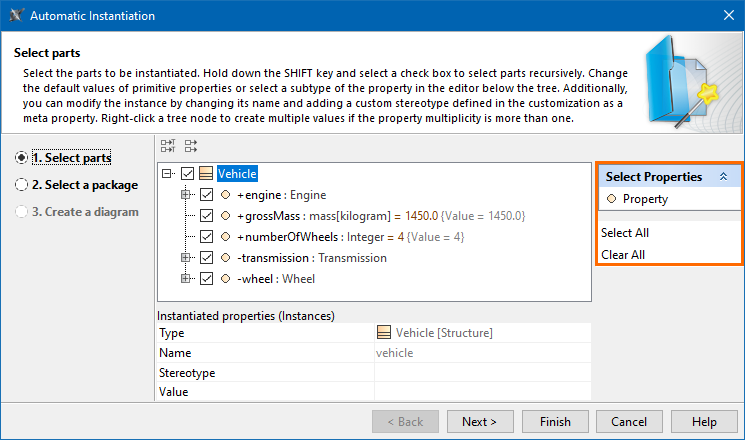Image resolution: width=745 pixels, height=440 pixels.
Task: Click the grossMass property circle icon
Action: [x=226, y=216]
